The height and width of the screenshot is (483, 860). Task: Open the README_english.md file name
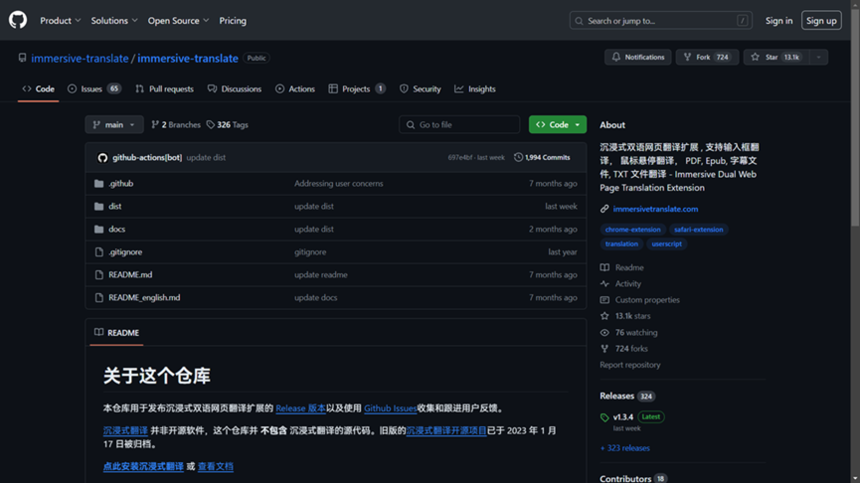[x=144, y=298]
